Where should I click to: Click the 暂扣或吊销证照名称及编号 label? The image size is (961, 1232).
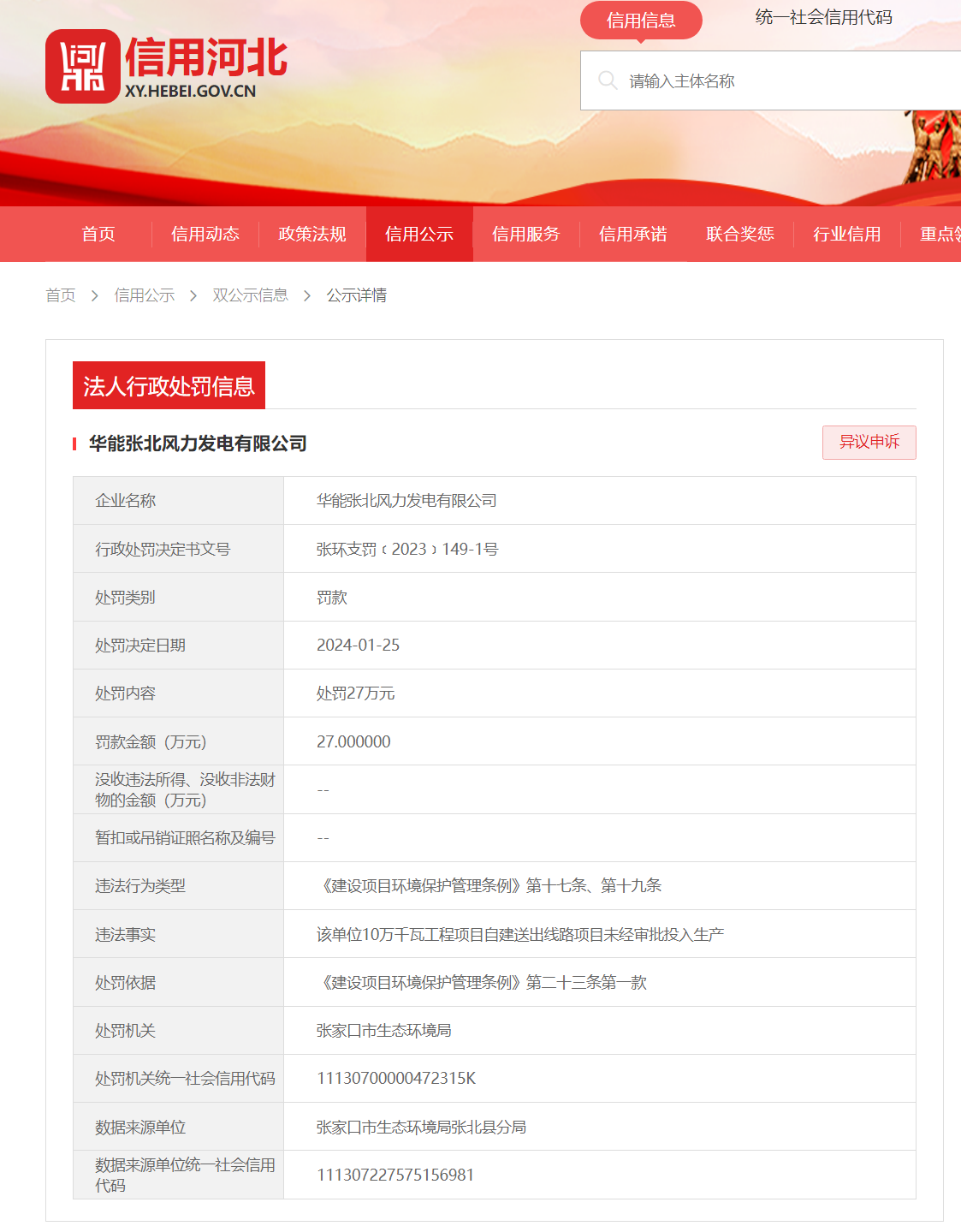[185, 837]
